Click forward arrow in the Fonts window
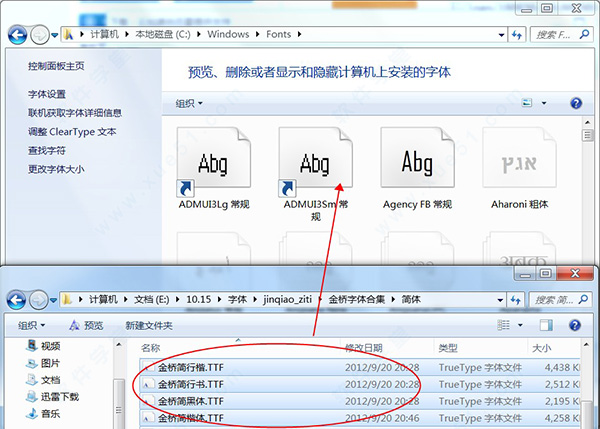 point(40,35)
